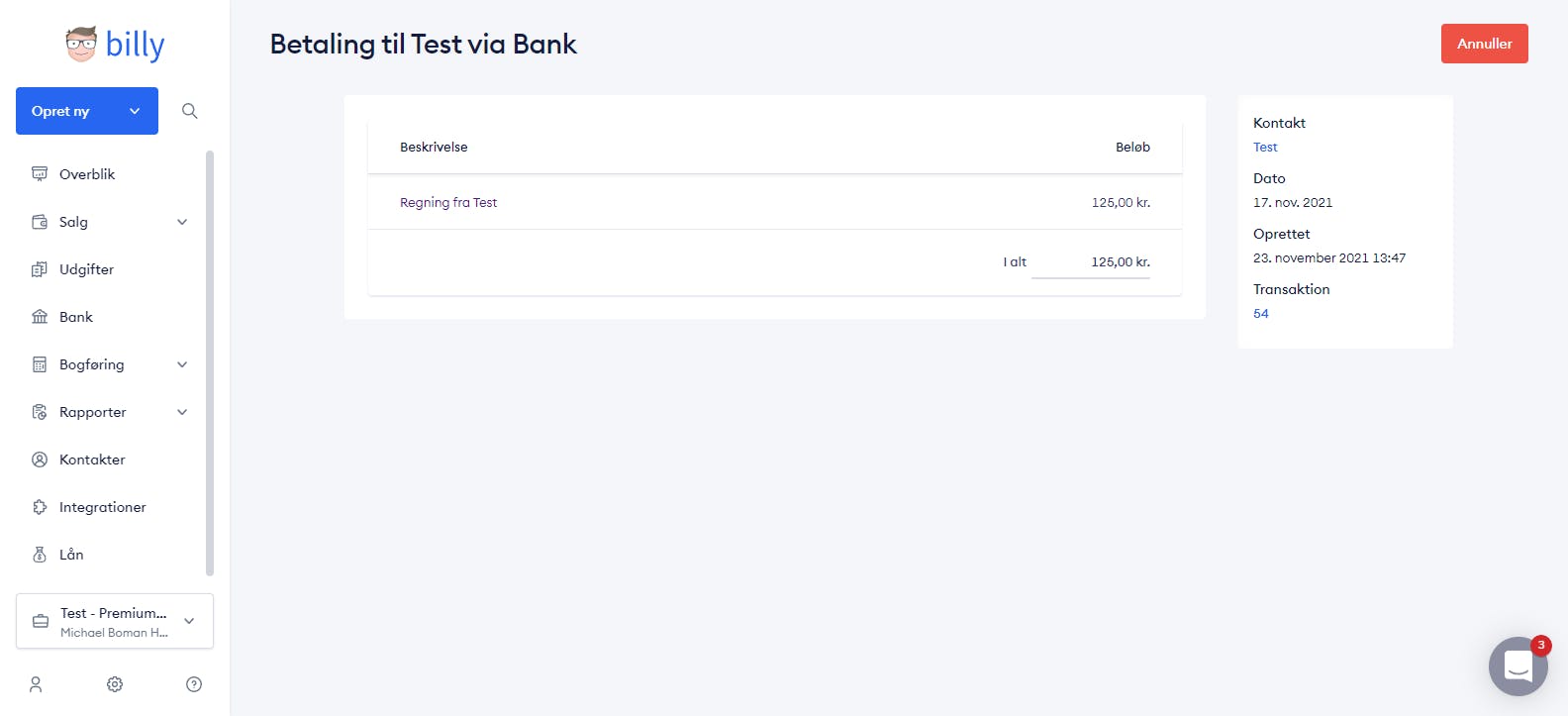Image resolution: width=1568 pixels, height=716 pixels.
Task: Click the Udgifter expenses icon
Action: click(40, 269)
